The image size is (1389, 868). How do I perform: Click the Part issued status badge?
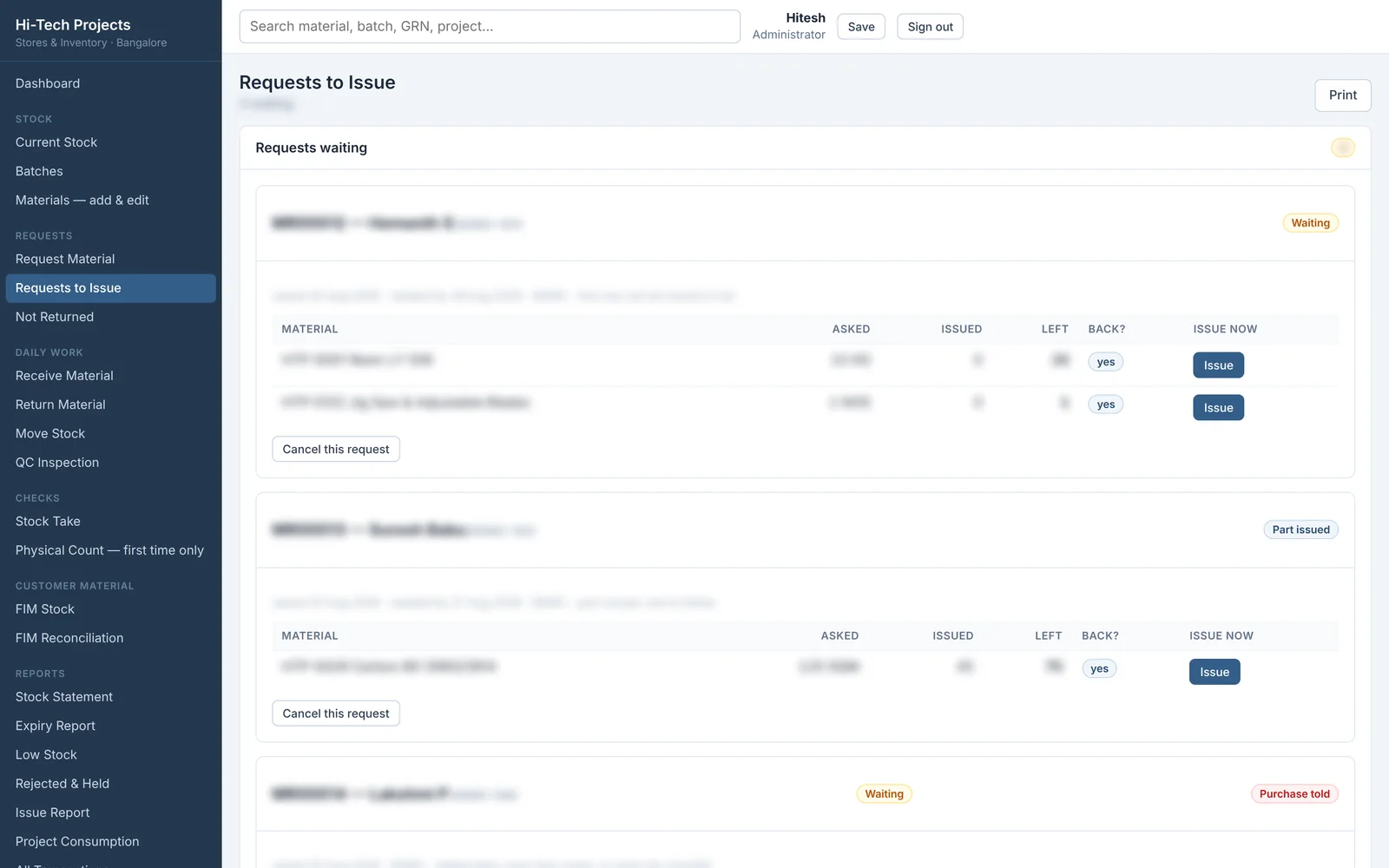coord(1300,529)
